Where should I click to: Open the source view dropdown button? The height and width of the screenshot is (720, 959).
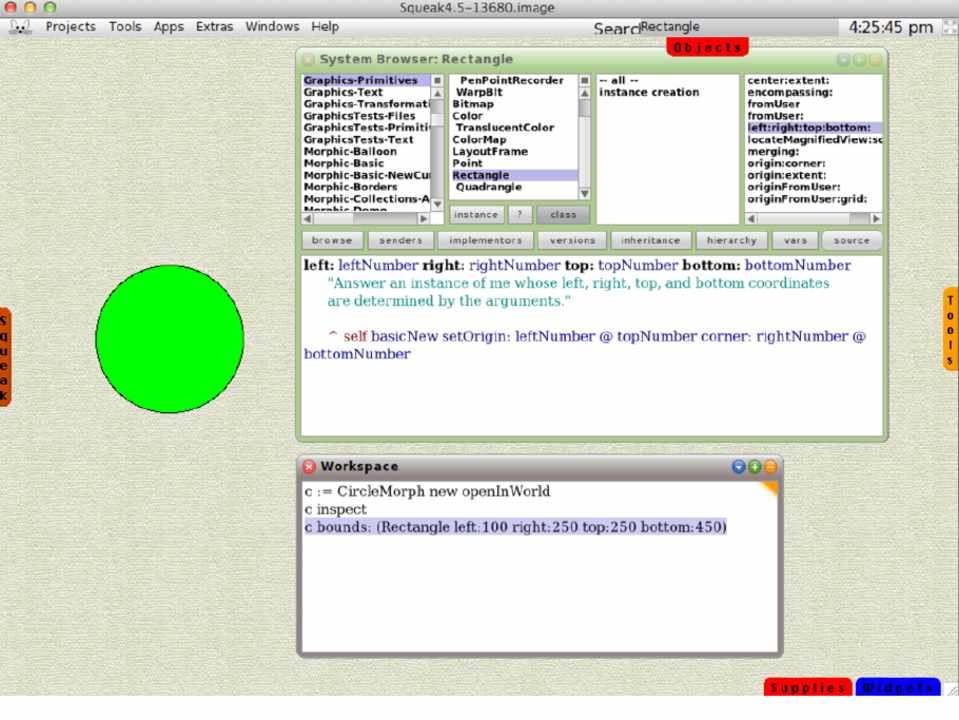pos(852,240)
